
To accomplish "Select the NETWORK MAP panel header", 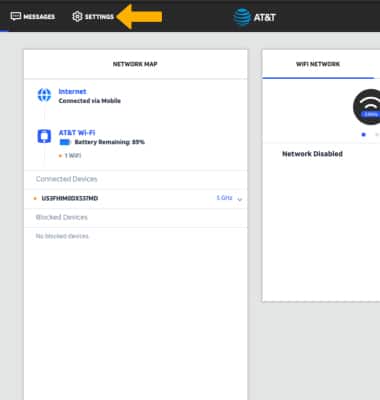I will (135, 64).
